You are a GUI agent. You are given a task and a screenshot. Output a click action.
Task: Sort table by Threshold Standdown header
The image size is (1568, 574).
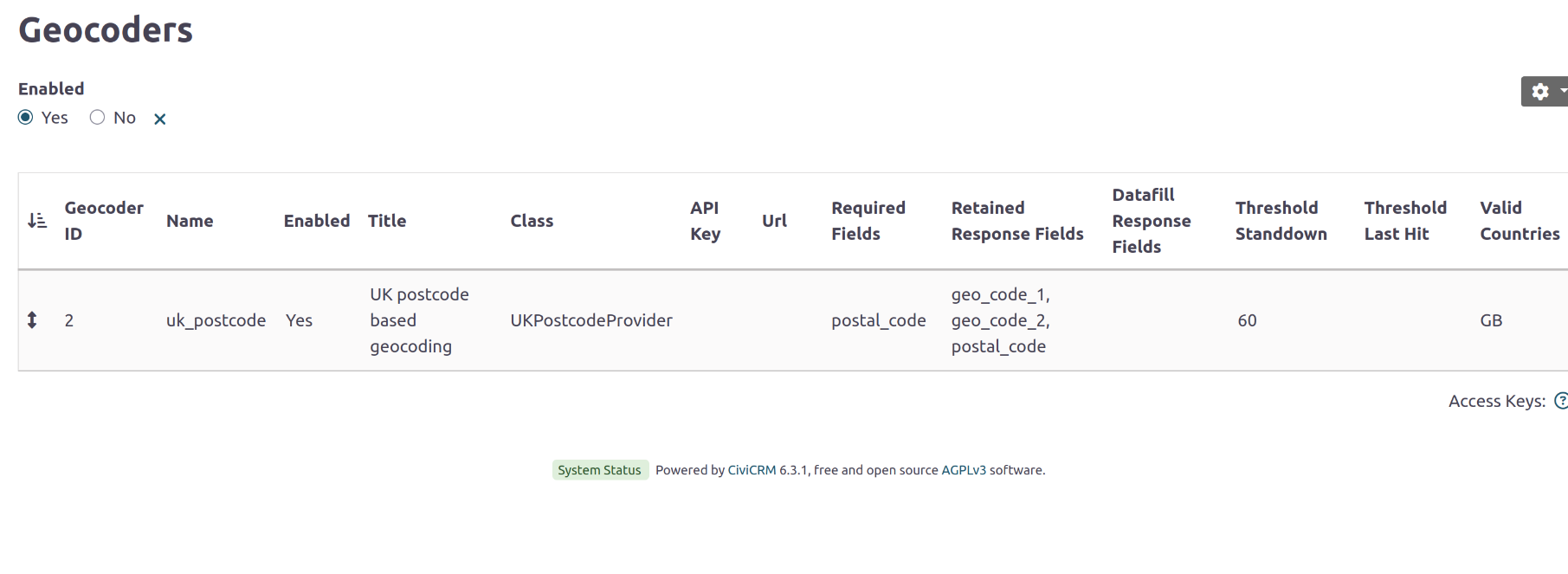point(1281,221)
